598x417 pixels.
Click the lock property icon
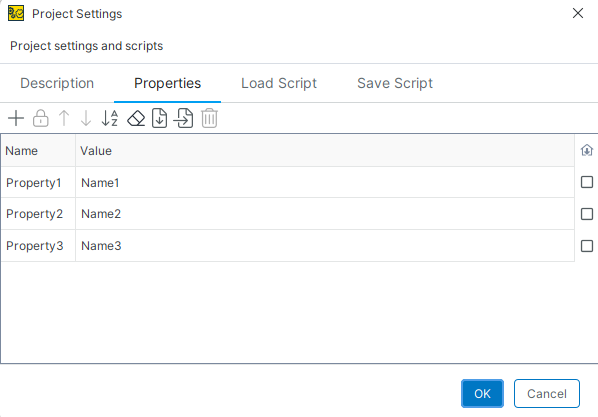click(40, 118)
